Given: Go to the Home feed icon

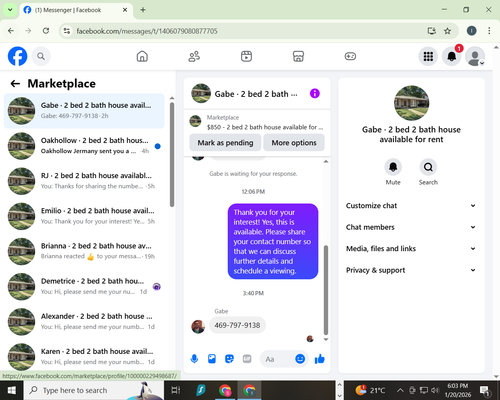Looking at the screenshot, I should (x=142, y=56).
